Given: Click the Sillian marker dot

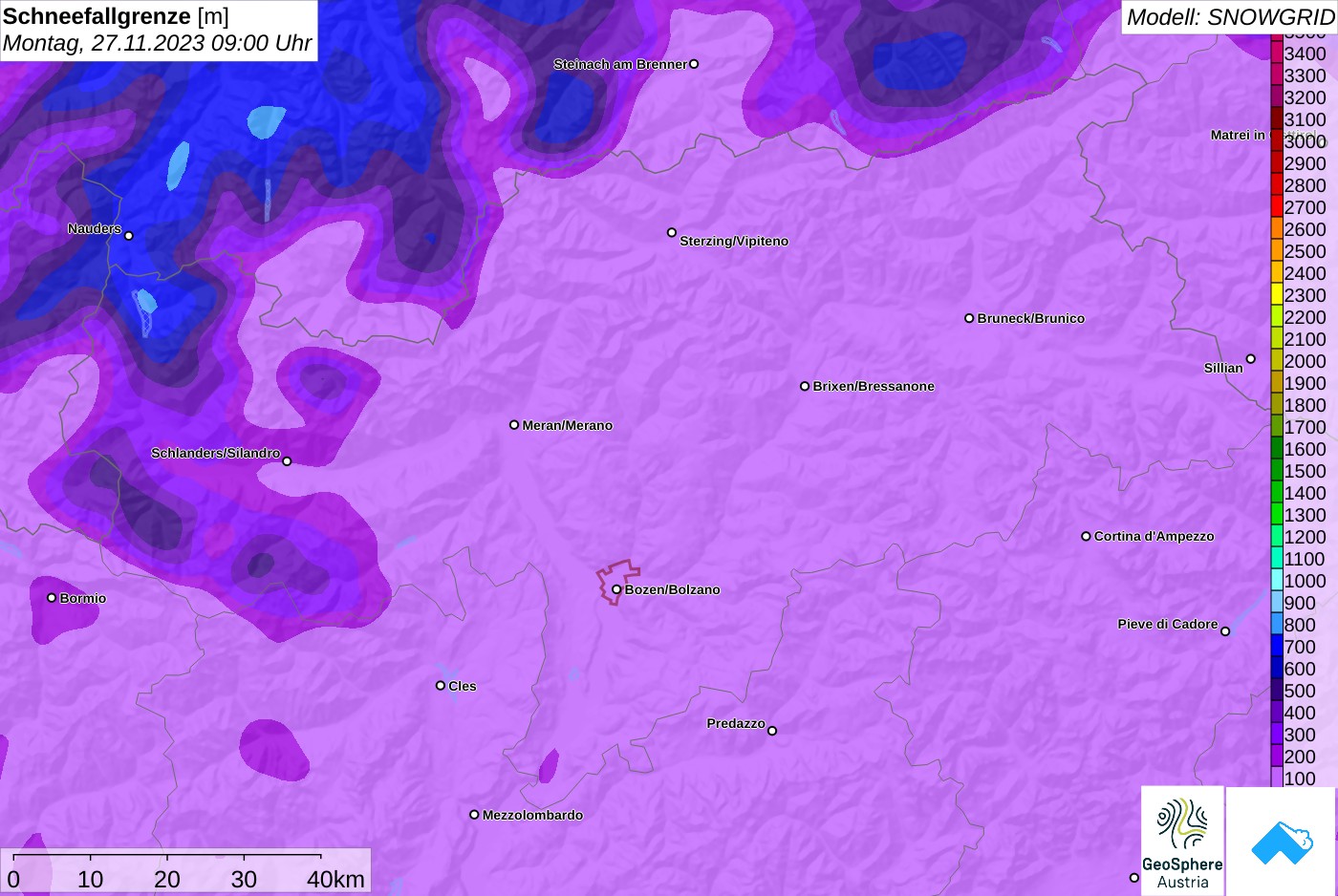Looking at the screenshot, I should [1250, 359].
